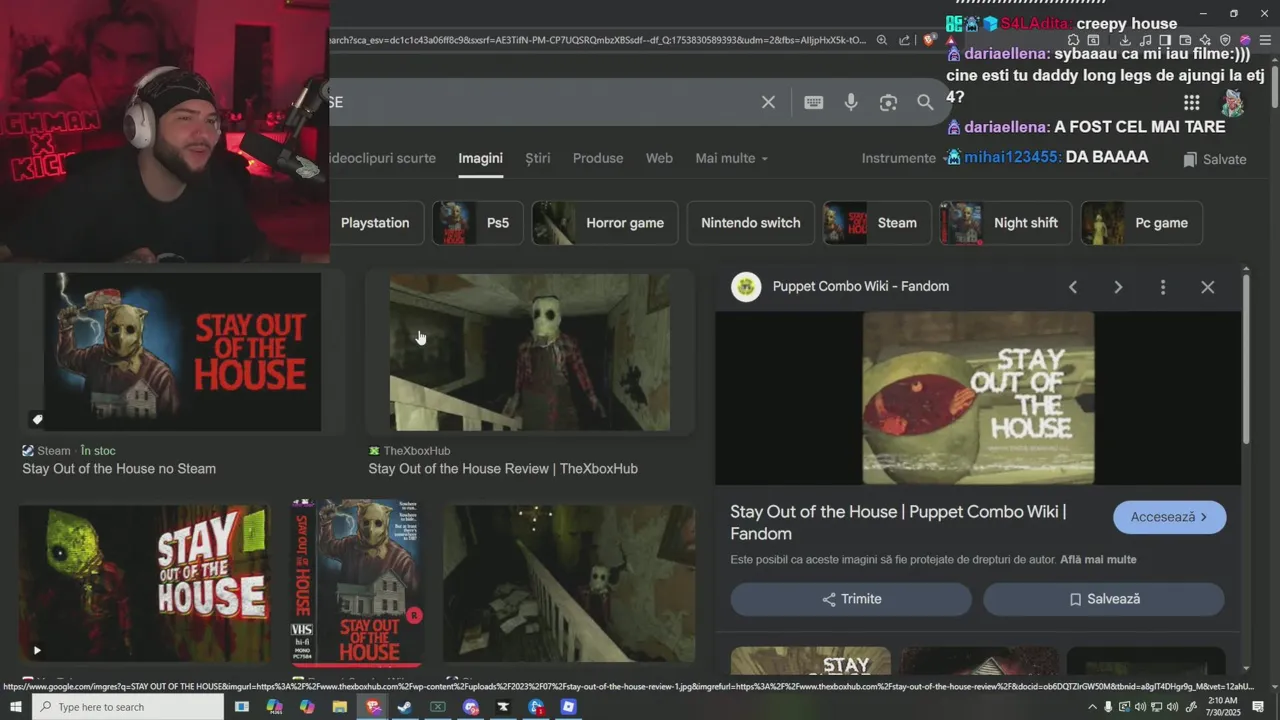Start voice search with the microphone
1280x720 pixels.
tap(851, 102)
